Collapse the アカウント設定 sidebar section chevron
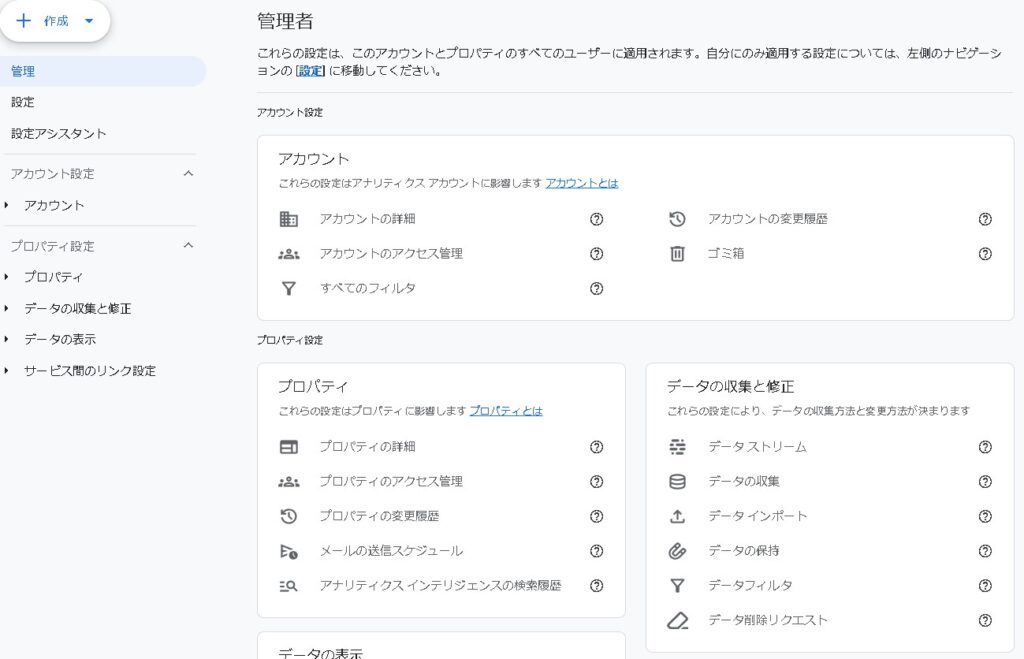 click(x=188, y=174)
